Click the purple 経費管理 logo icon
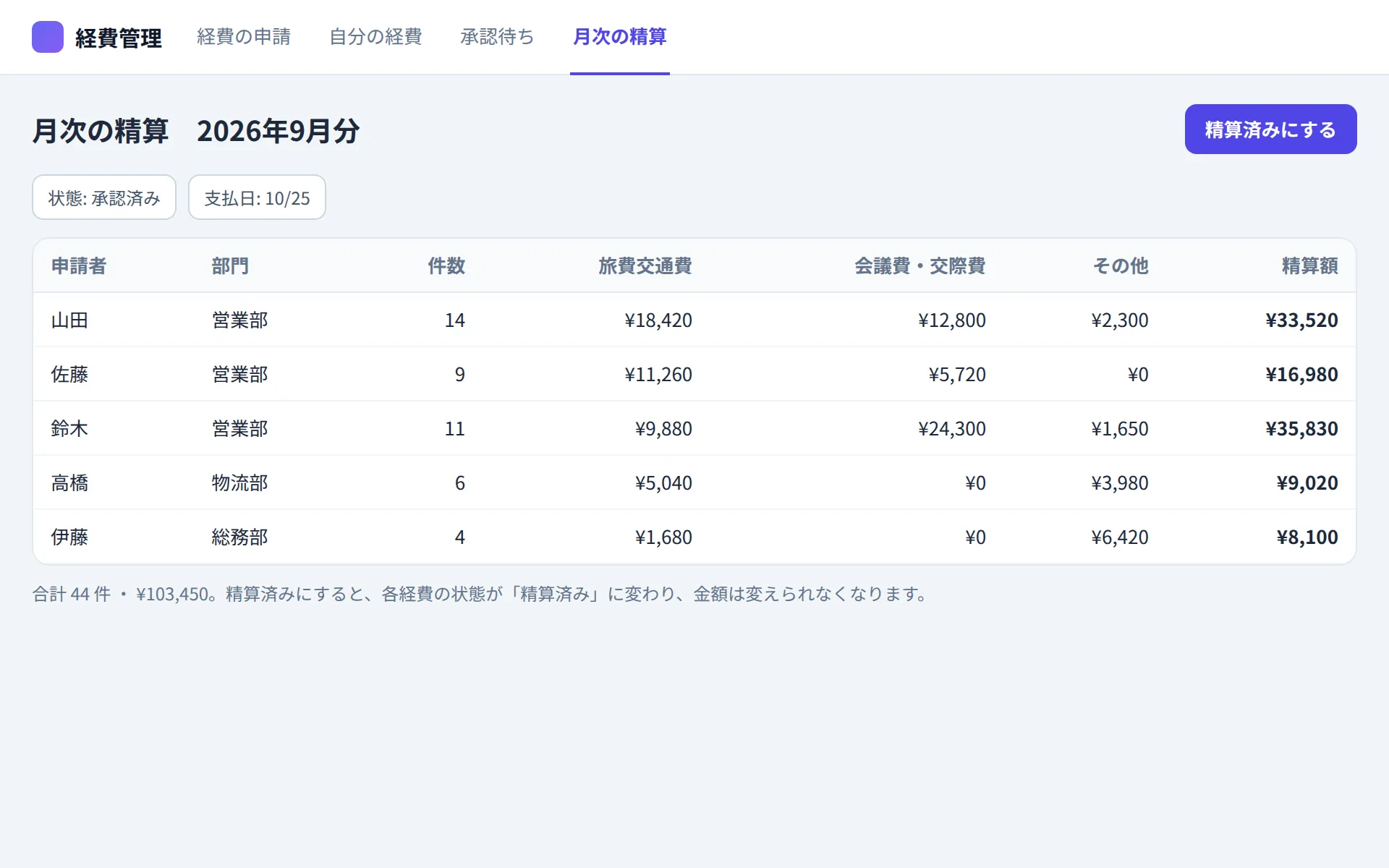Screen dimensions: 1389x868 (48, 37)
